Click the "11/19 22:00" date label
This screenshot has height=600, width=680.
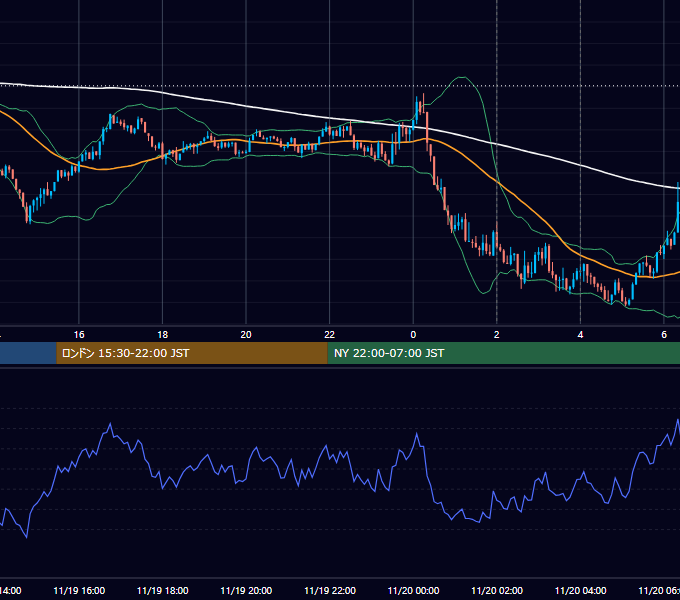click(x=330, y=591)
